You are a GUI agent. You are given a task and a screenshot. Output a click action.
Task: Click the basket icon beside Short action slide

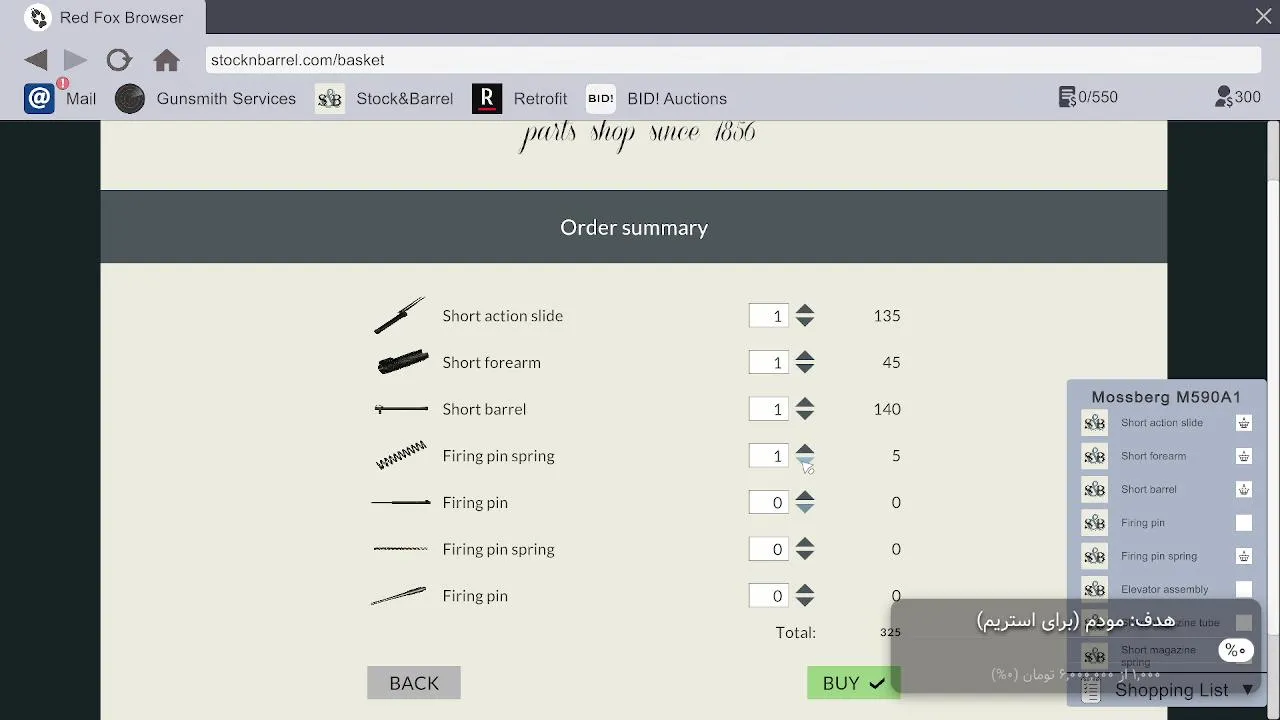click(x=1244, y=423)
